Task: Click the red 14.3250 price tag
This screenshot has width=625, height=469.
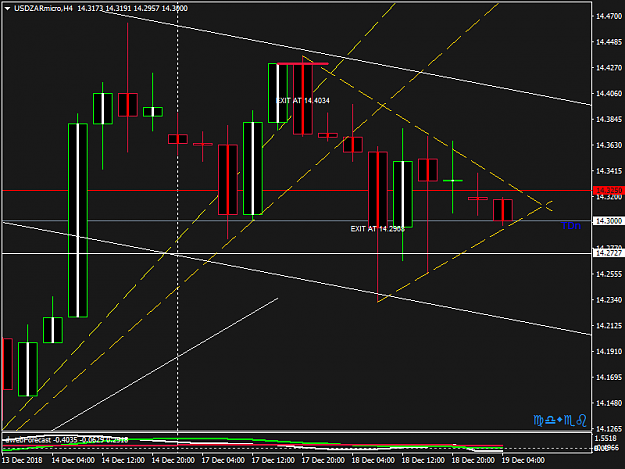Action: click(x=609, y=190)
